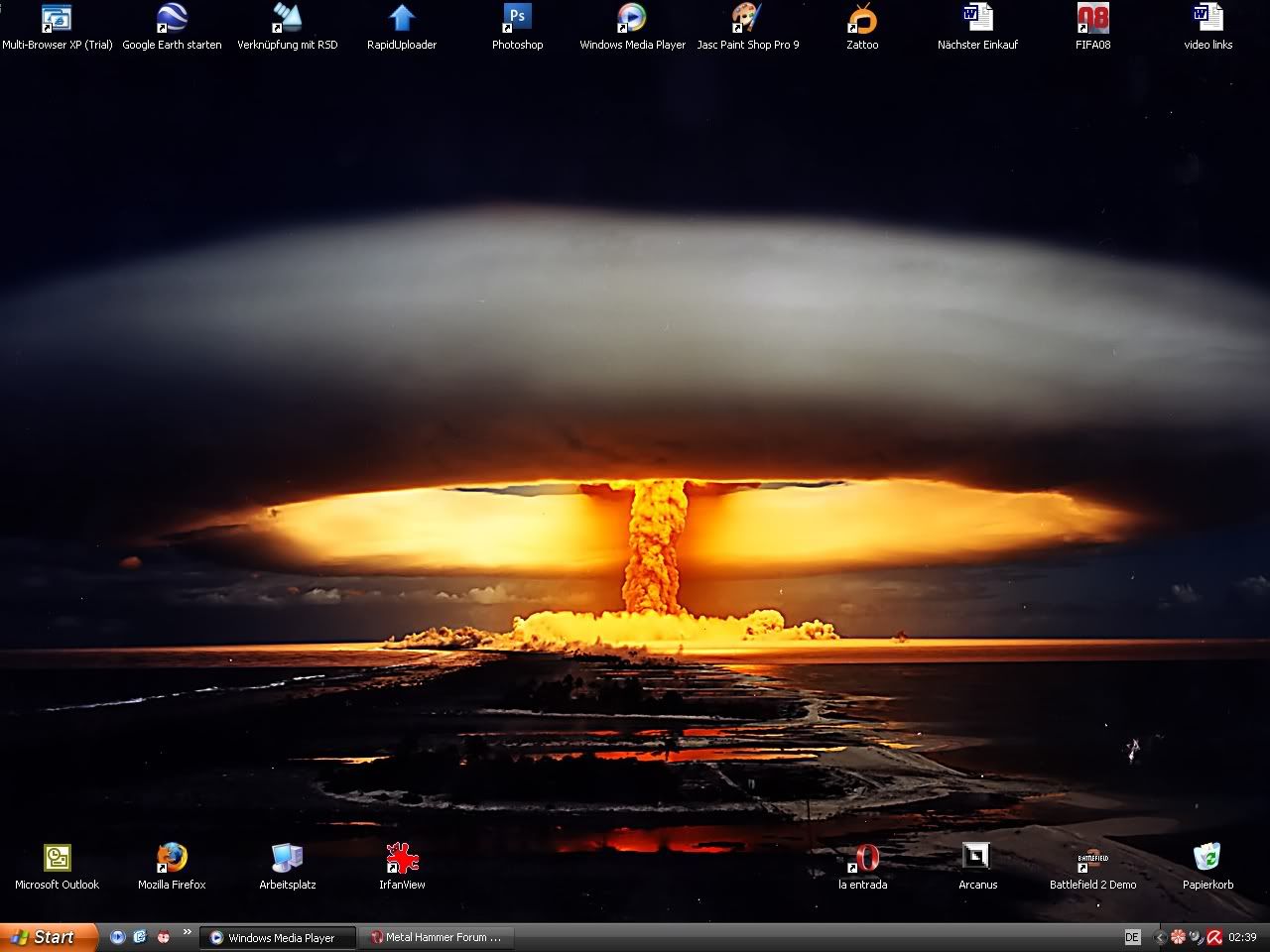This screenshot has width=1270, height=952.
Task: Expand the quick launch overflow chevron
Action: pyautogui.click(x=187, y=933)
